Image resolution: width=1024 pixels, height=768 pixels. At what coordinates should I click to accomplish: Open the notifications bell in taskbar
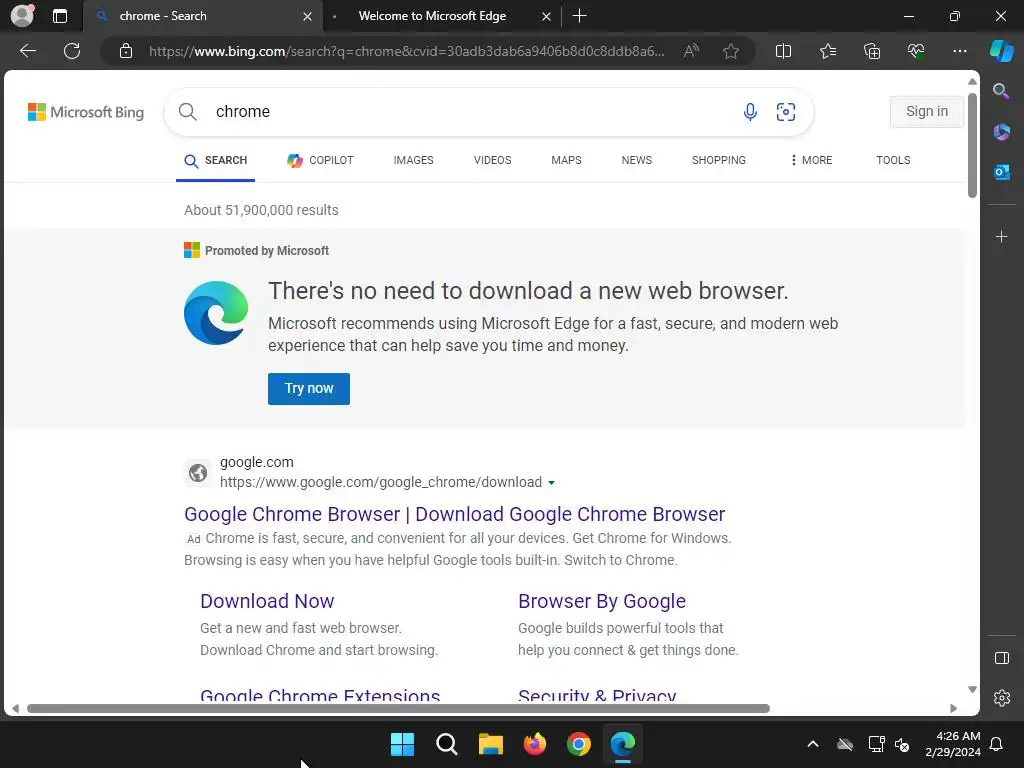[997, 744]
